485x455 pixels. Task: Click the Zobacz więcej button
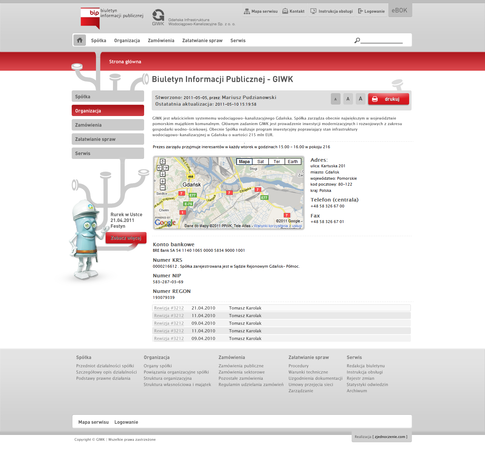point(126,238)
